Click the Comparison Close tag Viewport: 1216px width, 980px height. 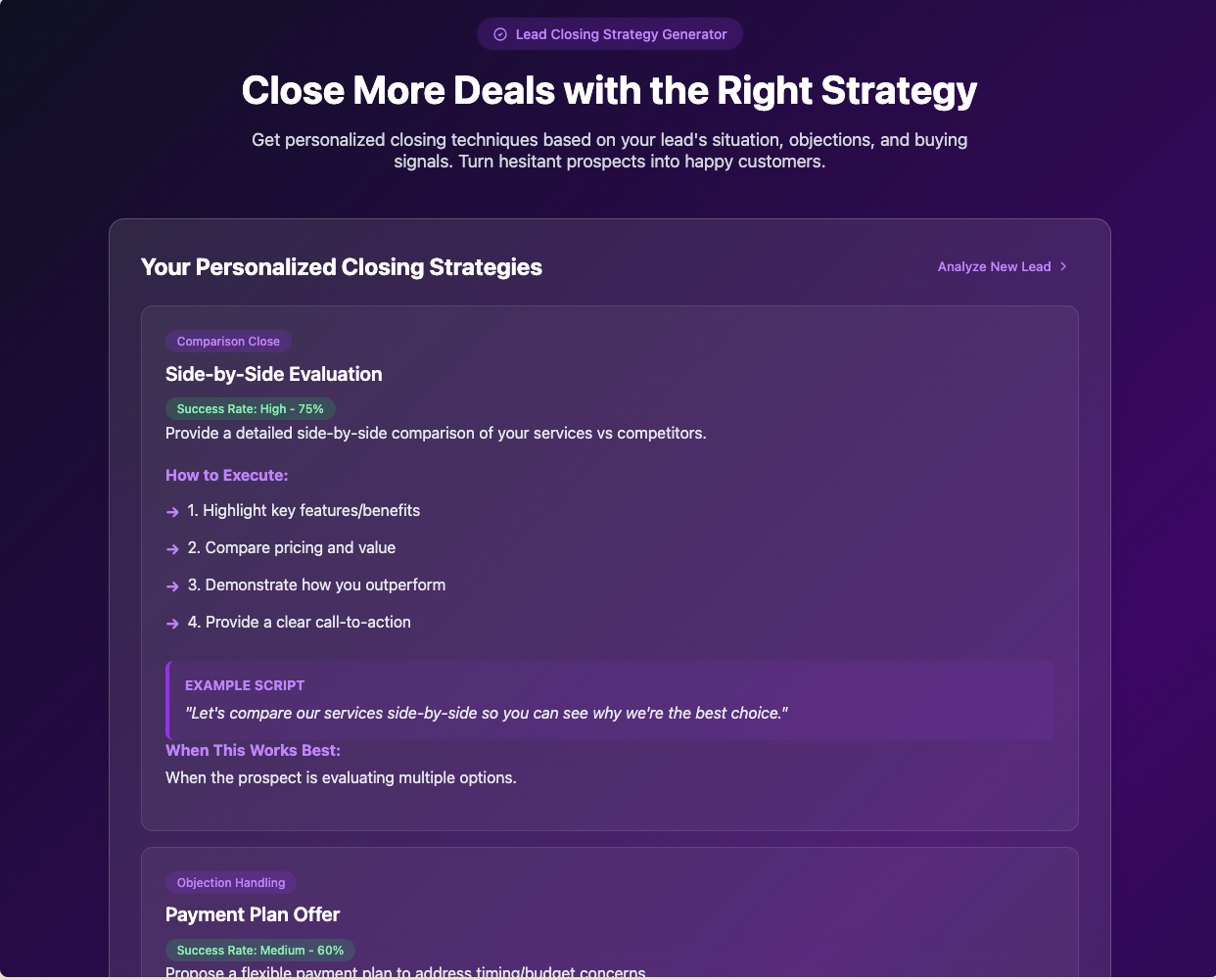coord(228,342)
